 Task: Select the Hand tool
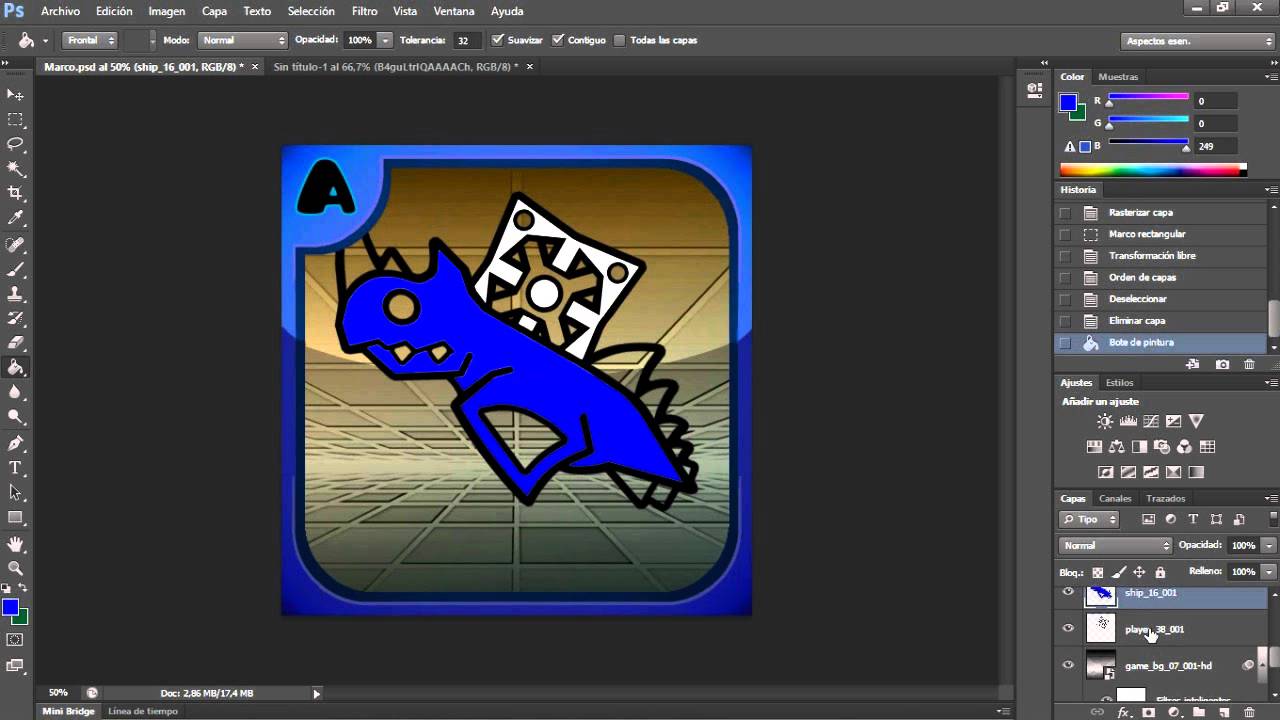point(15,544)
